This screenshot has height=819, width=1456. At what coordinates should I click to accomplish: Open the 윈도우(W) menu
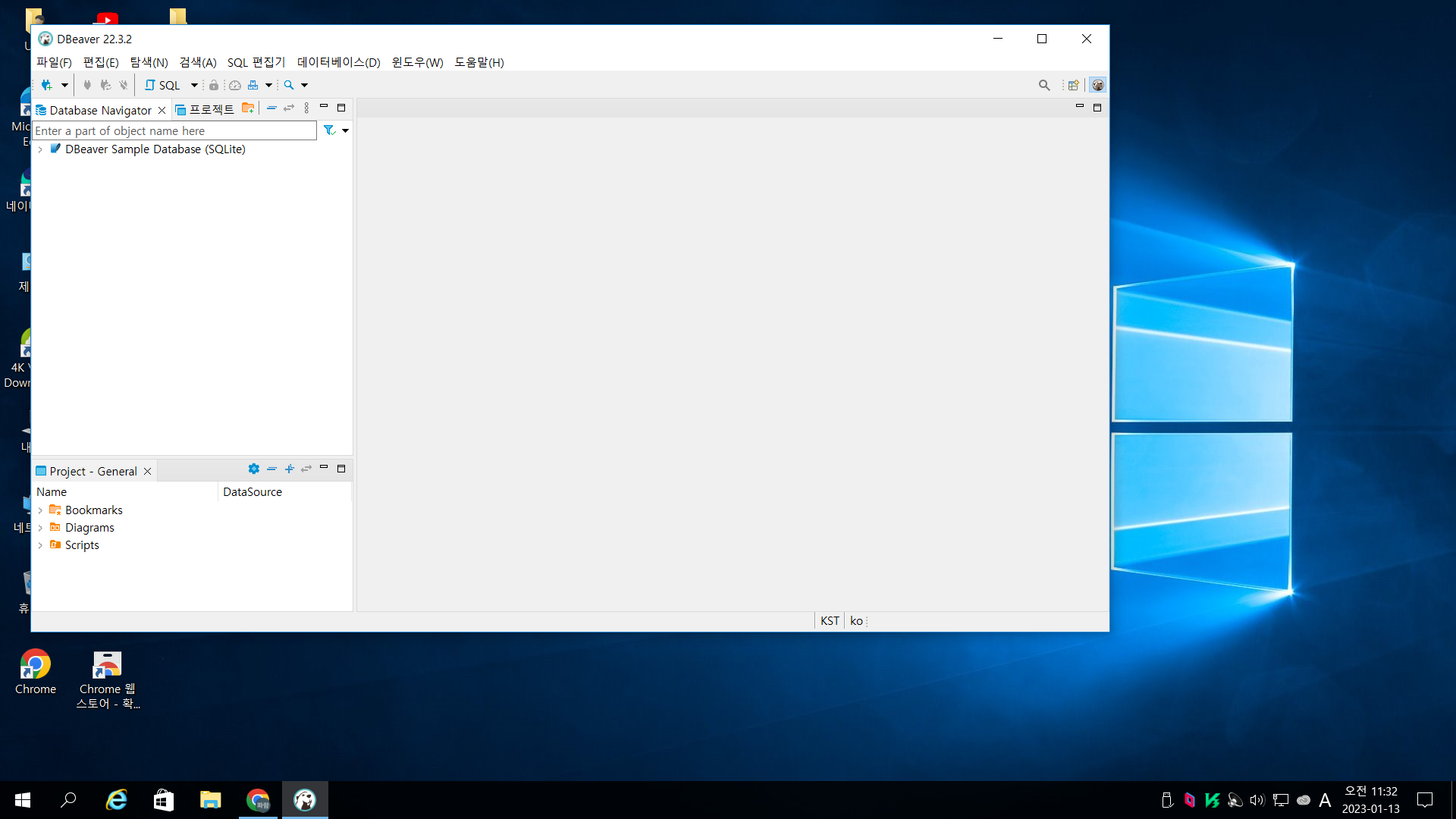click(x=417, y=62)
